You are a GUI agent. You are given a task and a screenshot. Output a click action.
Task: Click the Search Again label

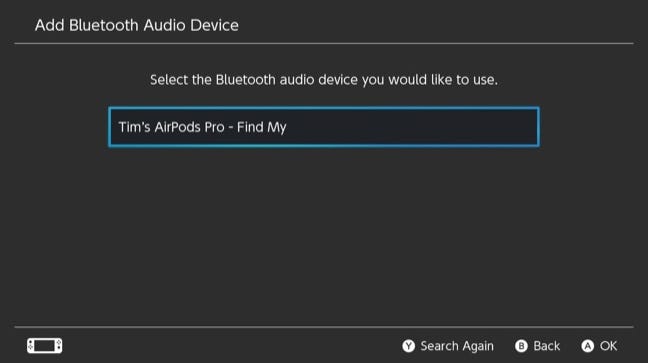(457, 346)
